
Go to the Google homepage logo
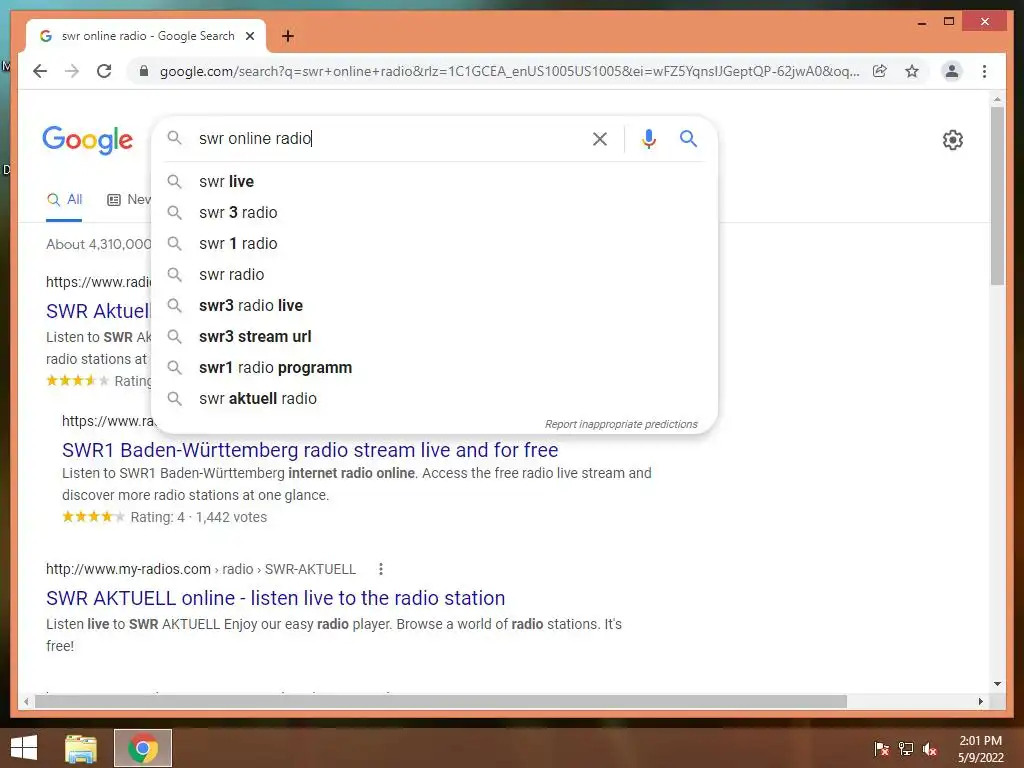[88, 140]
